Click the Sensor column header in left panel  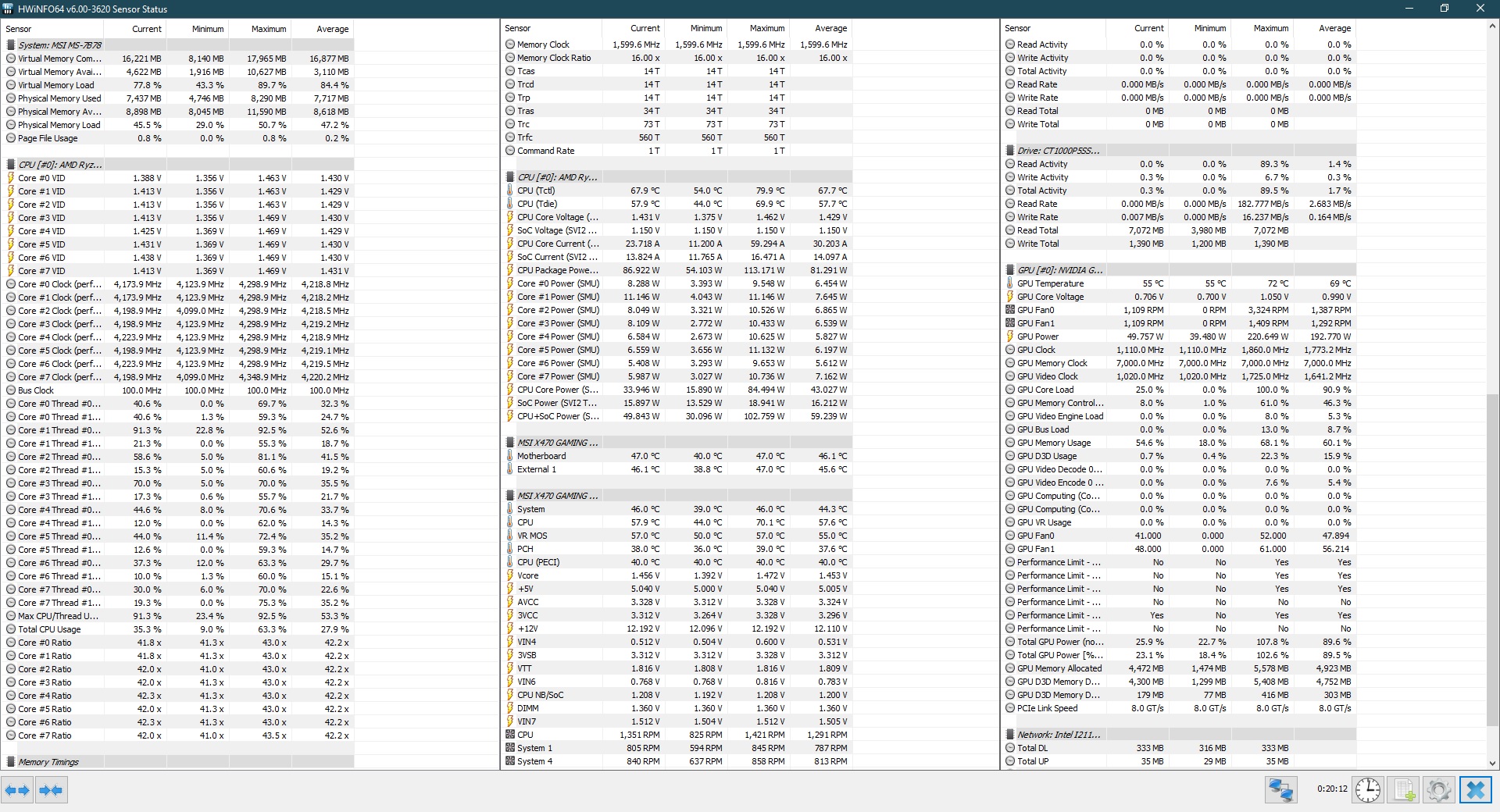coord(52,29)
